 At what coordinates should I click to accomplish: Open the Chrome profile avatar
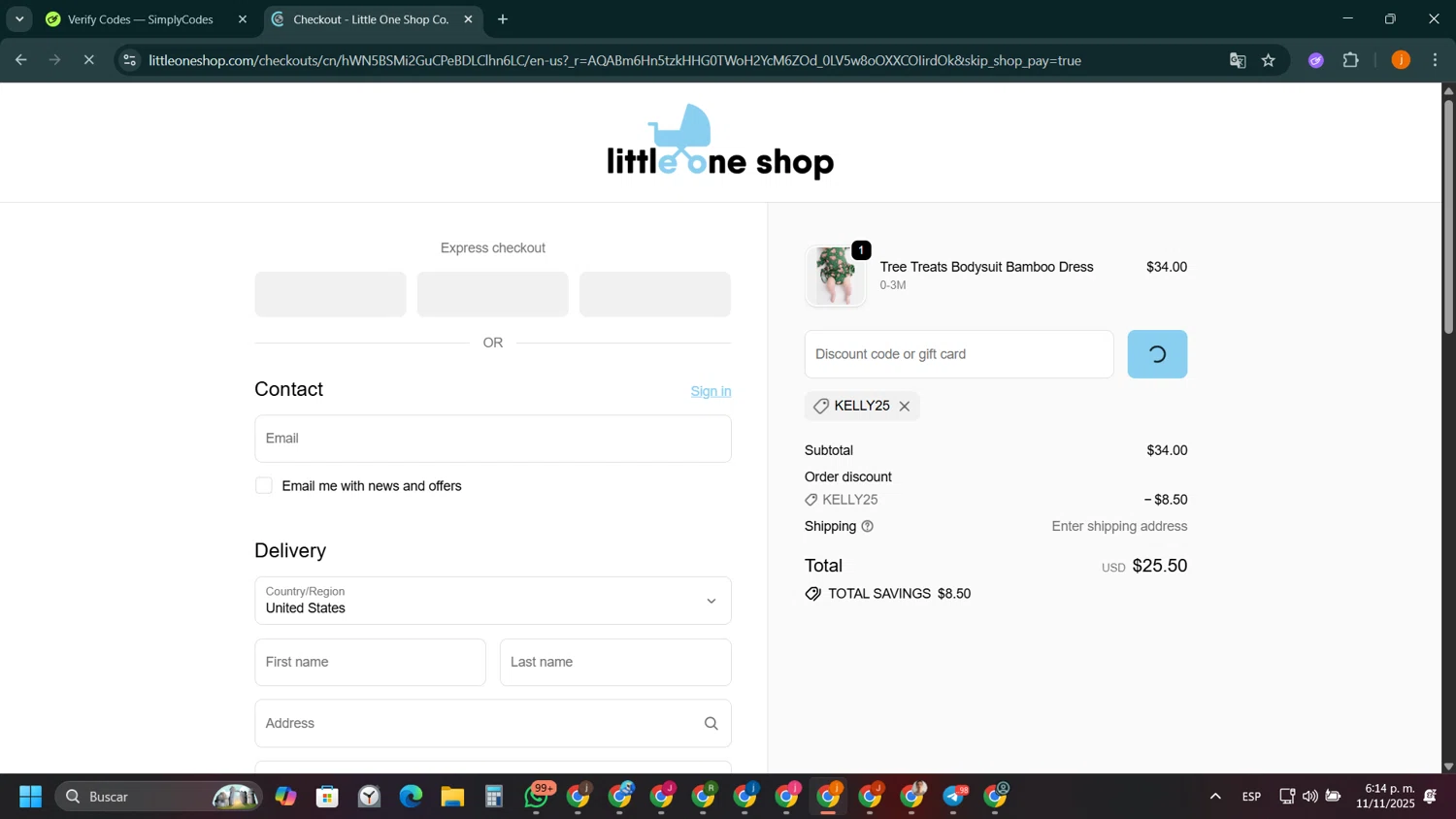1401,60
